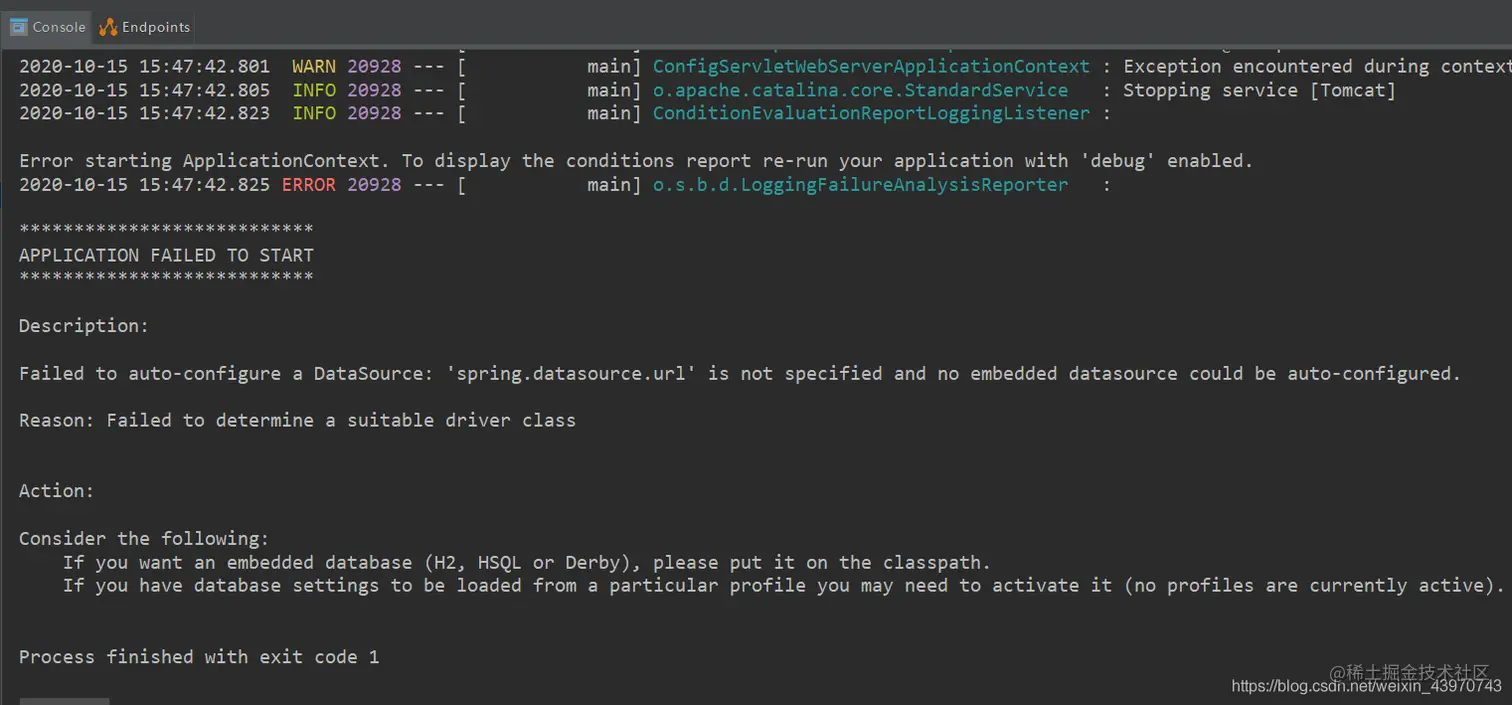Click the 'Description:' section heading
1512x705 pixels.
83,325
